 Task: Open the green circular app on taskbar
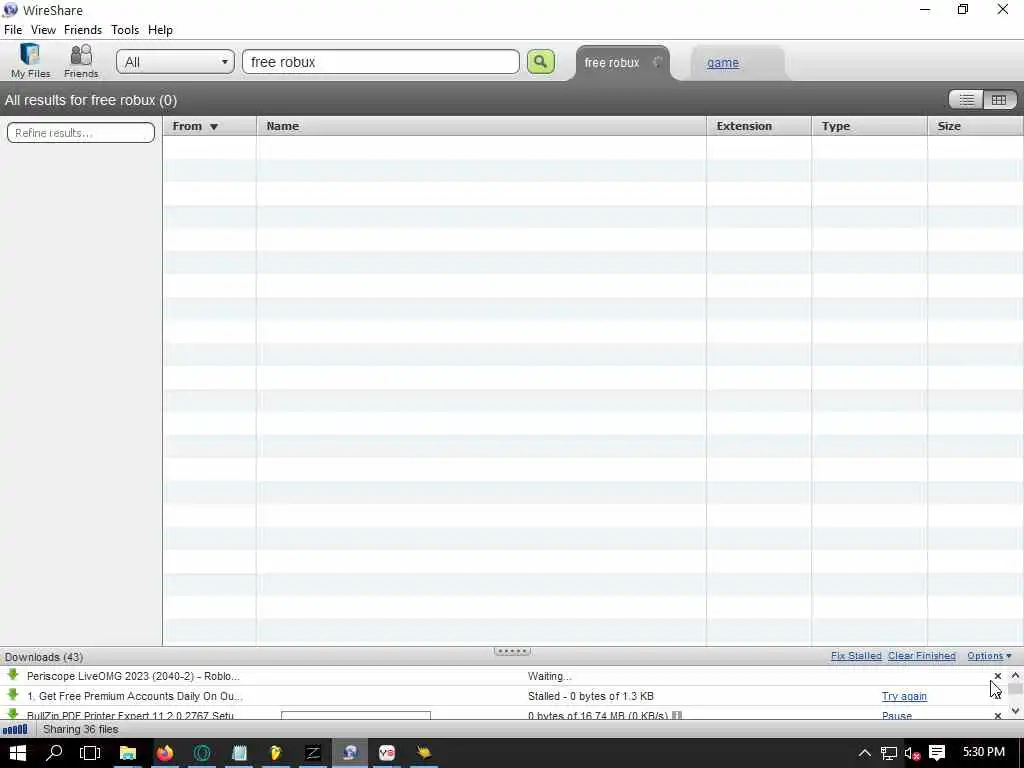coord(202,753)
